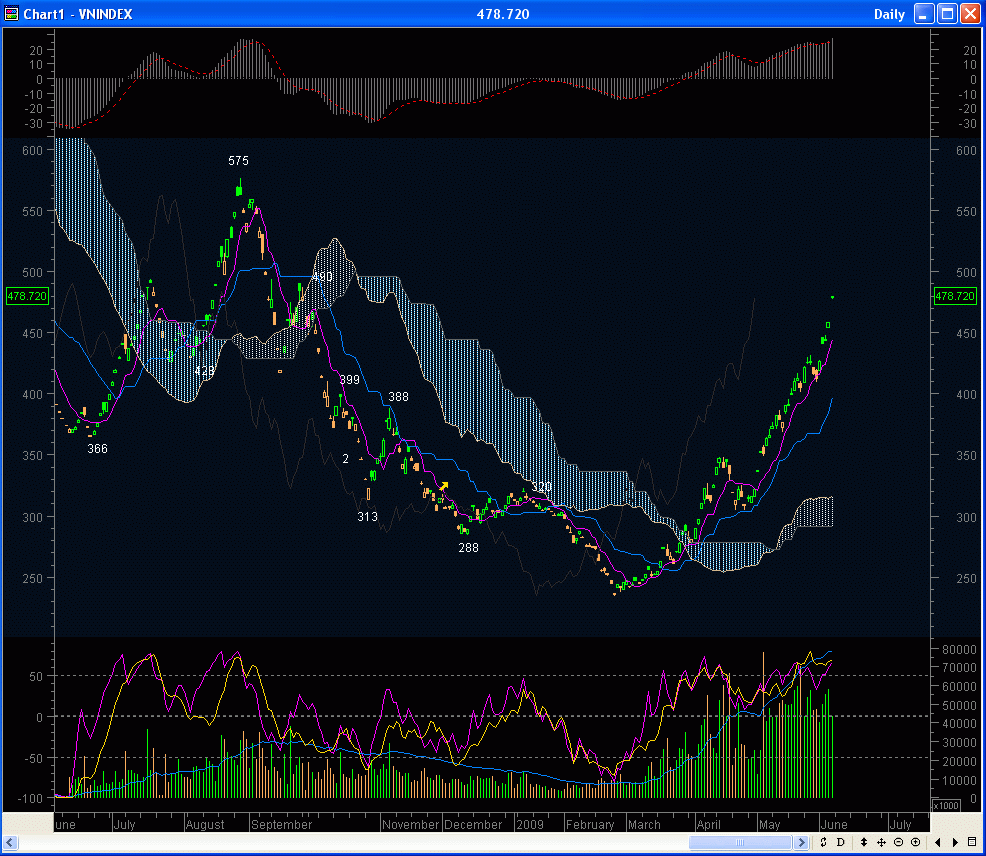Click the September label on time axis

coord(281,825)
